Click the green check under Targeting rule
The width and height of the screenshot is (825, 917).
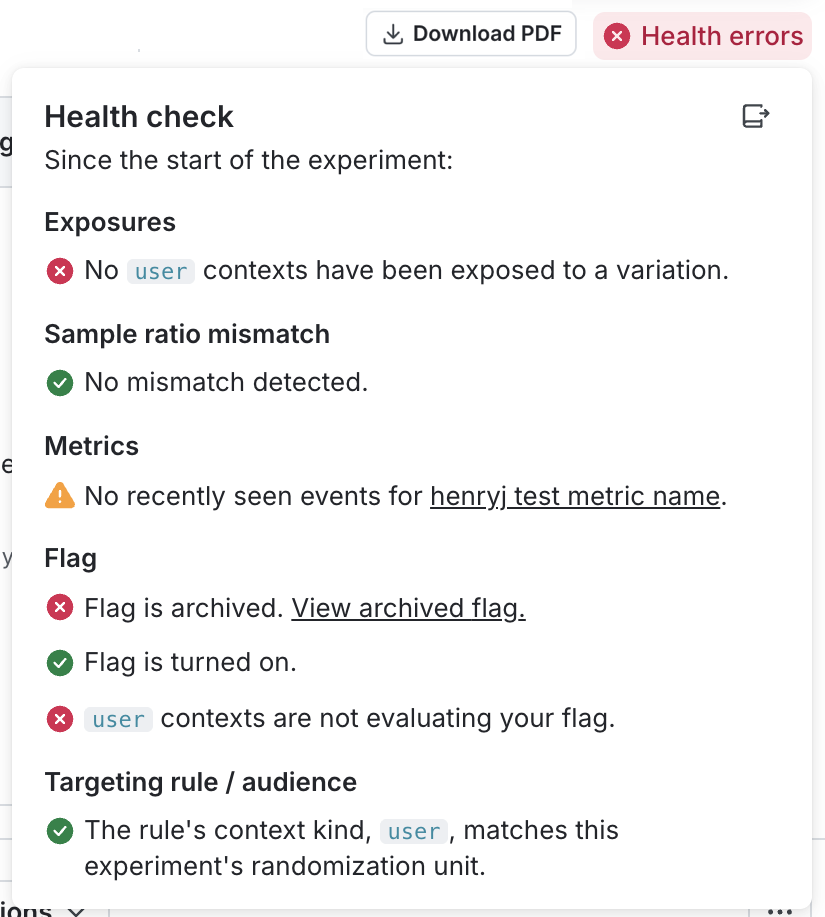pos(59,831)
